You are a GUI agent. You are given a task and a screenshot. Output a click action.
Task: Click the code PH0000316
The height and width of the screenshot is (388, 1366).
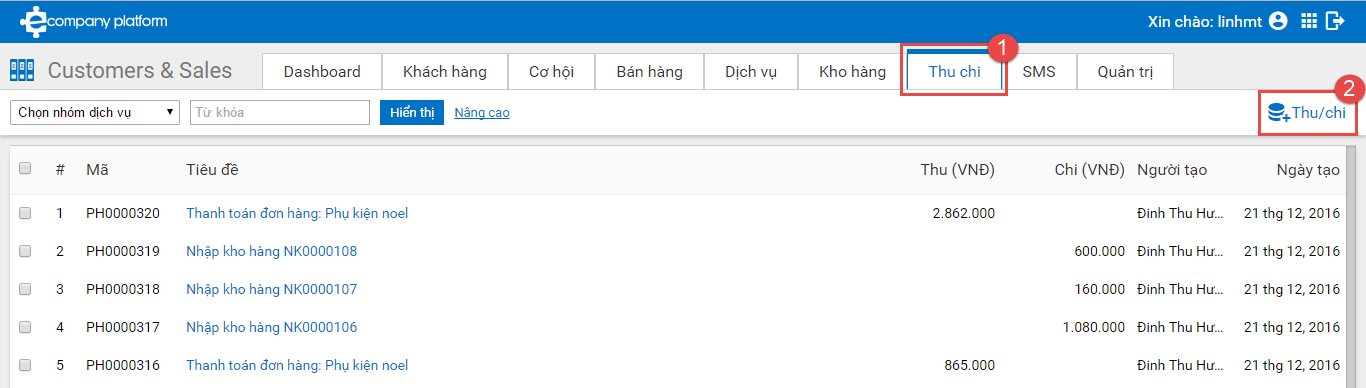click(x=123, y=365)
